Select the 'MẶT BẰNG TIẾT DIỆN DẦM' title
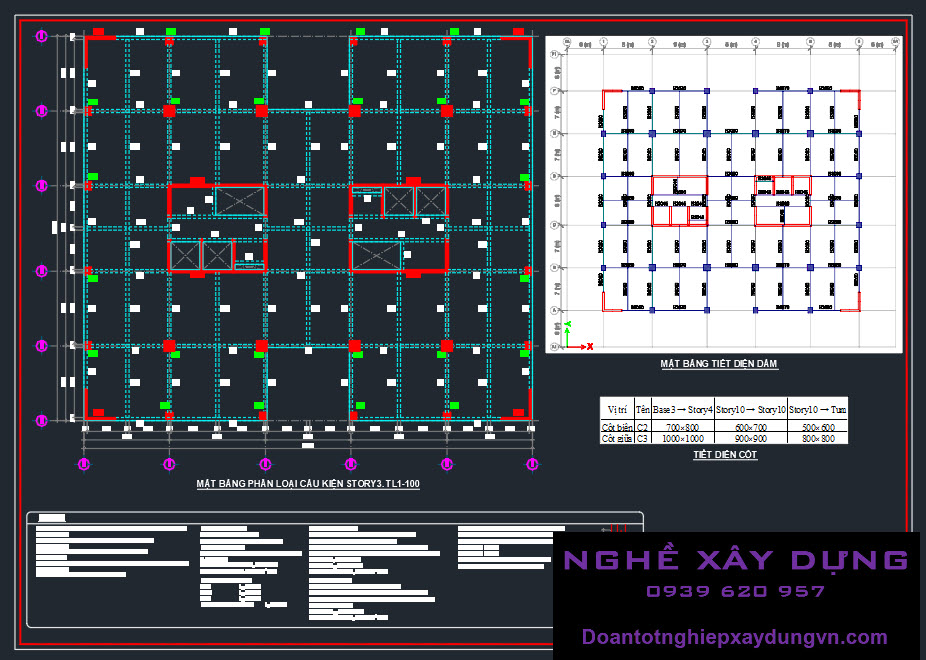Viewport: 926px width, 660px height. pyautogui.click(x=719, y=364)
